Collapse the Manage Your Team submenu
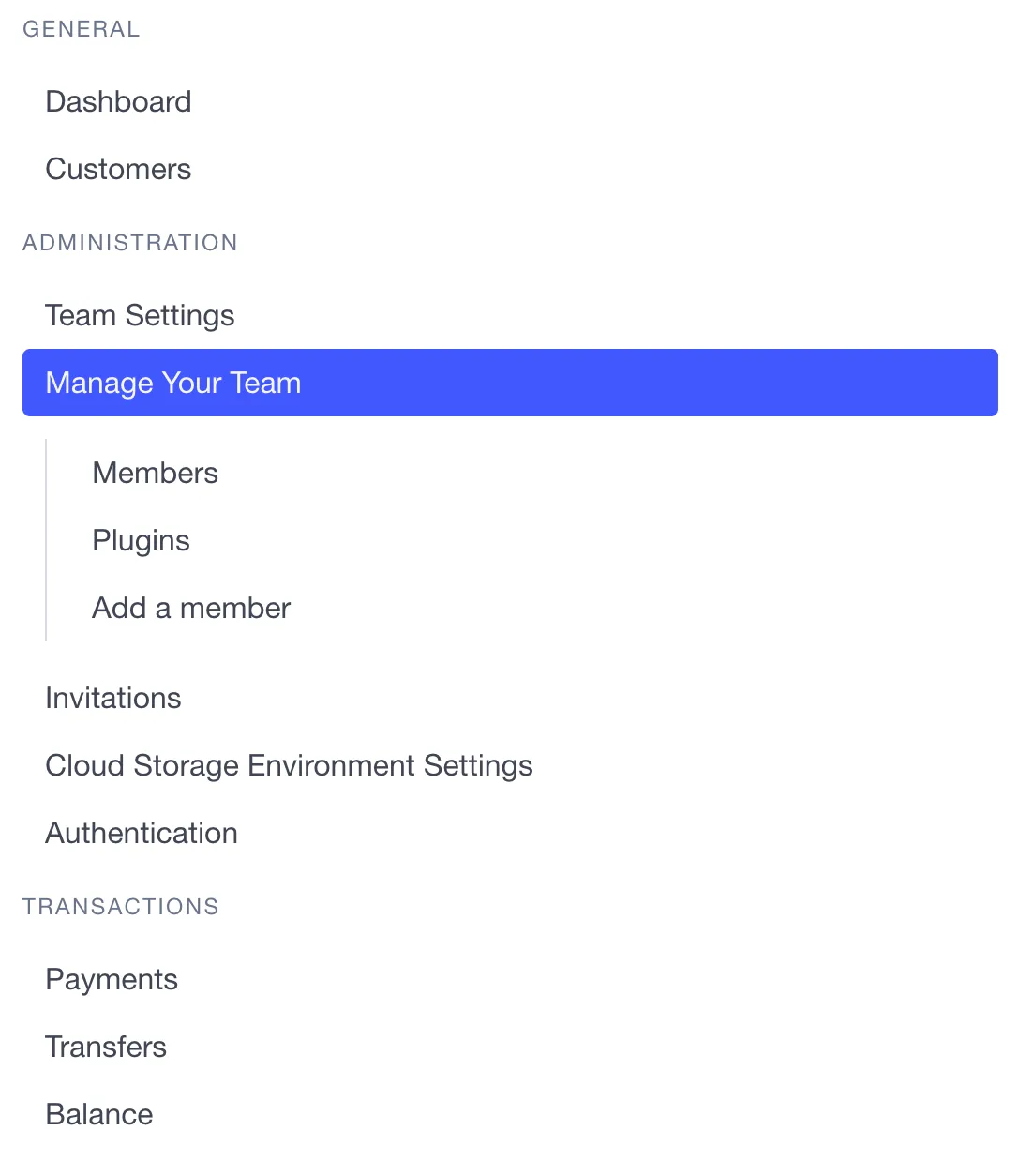Viewport: 1018px width, 1176px height. tap(509, 383)
